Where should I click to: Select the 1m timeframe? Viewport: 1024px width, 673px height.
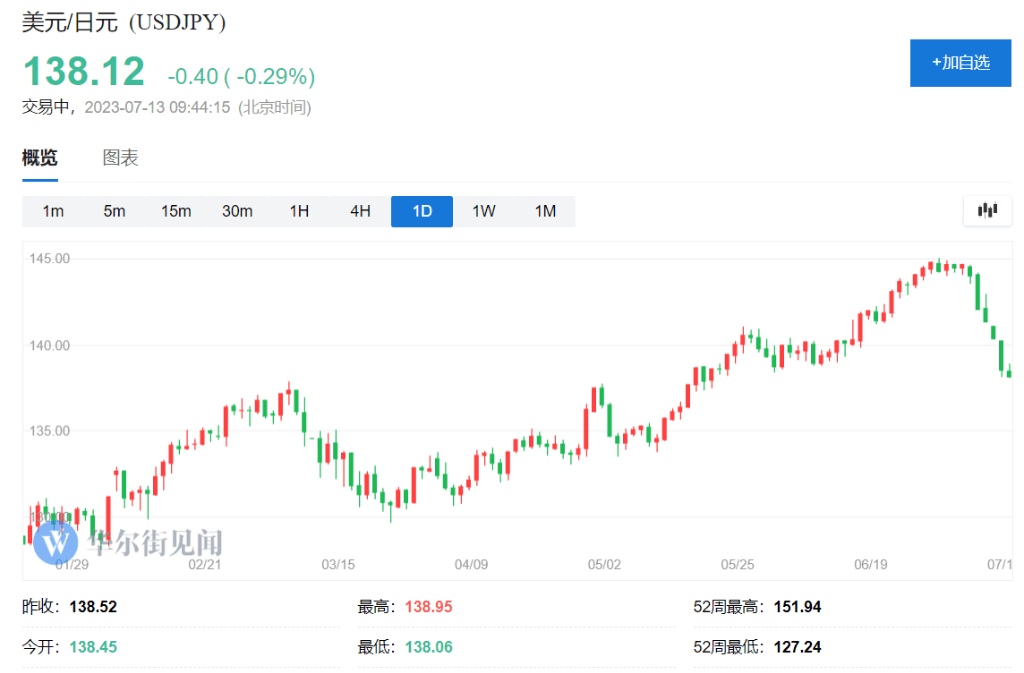tap(53, 211)
